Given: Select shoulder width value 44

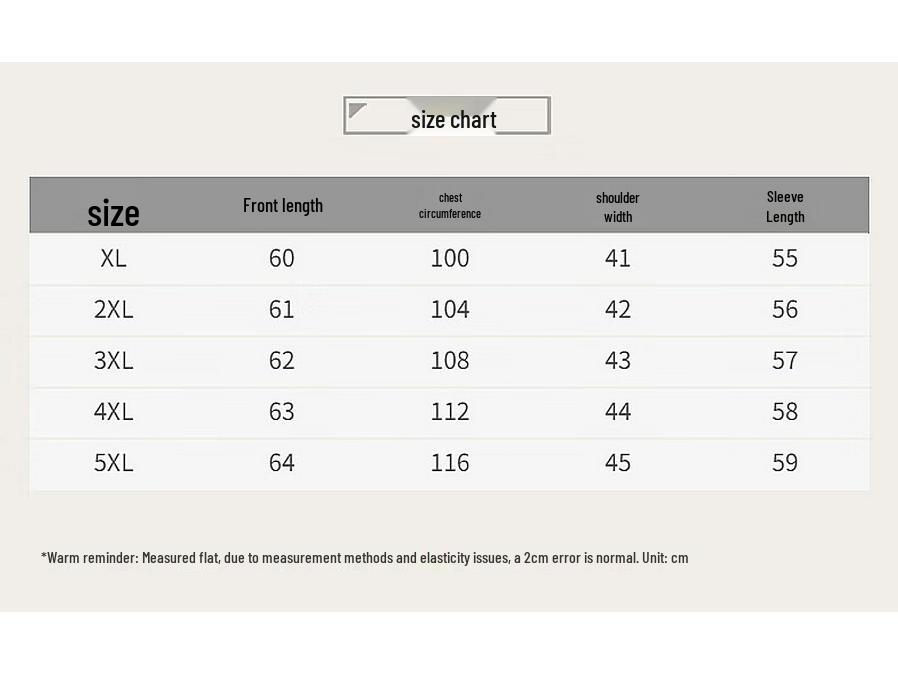Looking at the screenshot, I should (x=618, y=411).
